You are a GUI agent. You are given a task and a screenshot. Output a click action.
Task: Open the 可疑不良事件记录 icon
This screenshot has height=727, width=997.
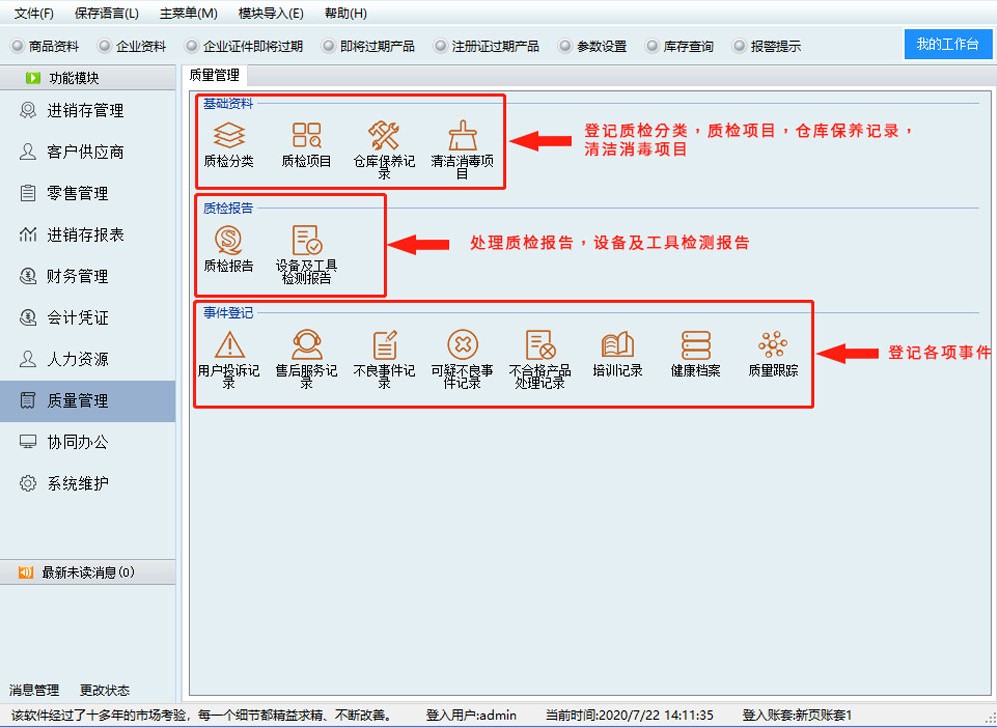point(462,345)
